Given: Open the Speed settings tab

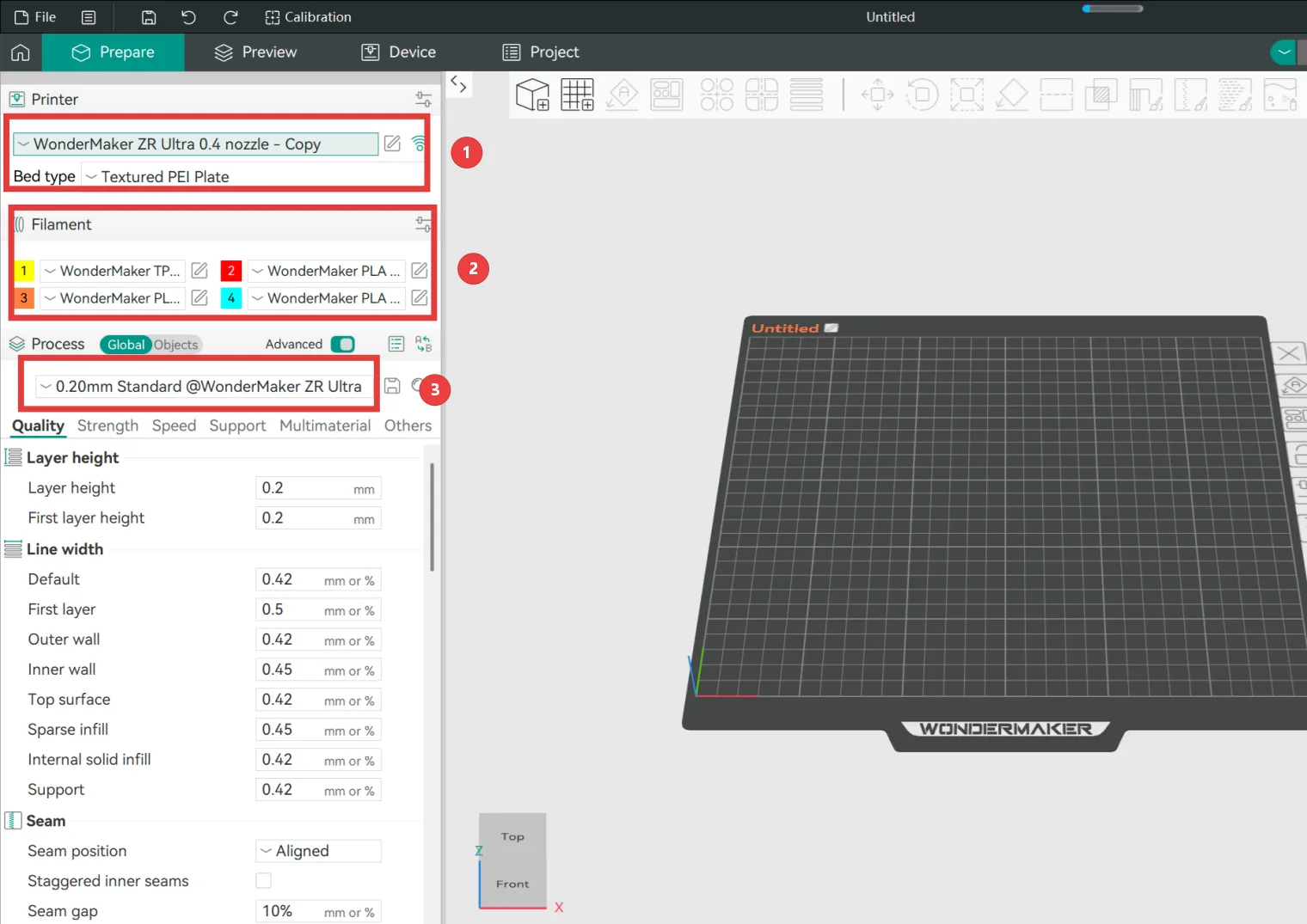Looking at the screenshot, I should [x=174, y=425].
